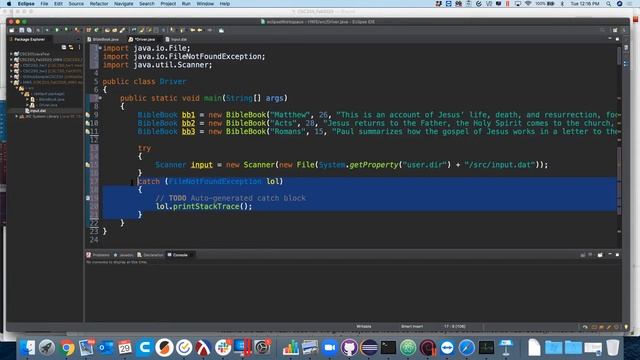
Task: Select the Console tab
Action: point(180,255)
